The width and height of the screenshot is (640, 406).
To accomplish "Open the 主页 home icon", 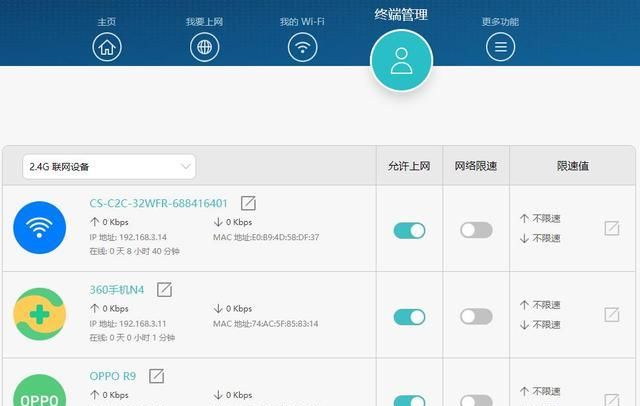I will click(107, 47).
